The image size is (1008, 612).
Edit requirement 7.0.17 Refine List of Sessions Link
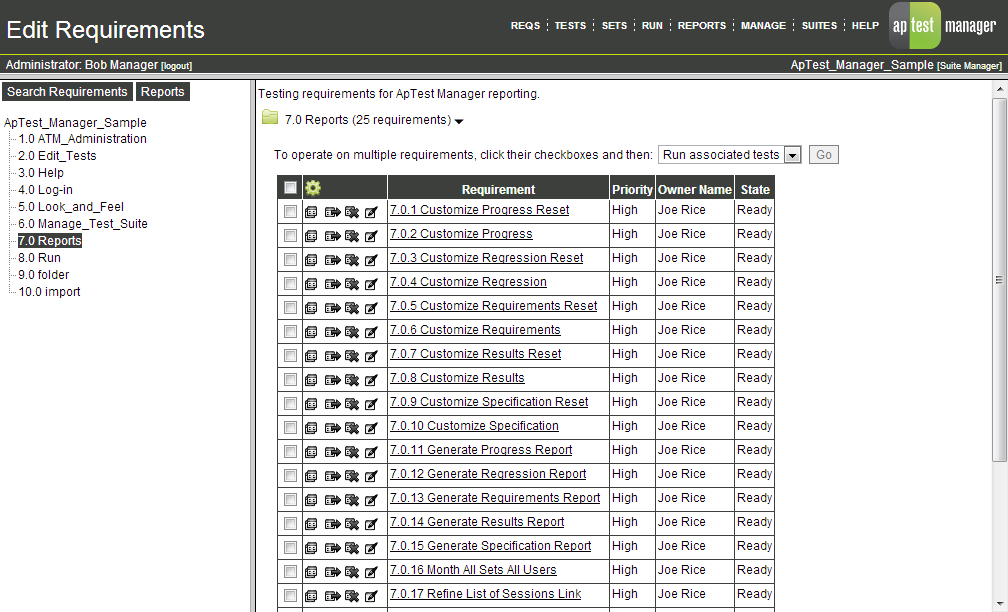click(x=371, y=596)
